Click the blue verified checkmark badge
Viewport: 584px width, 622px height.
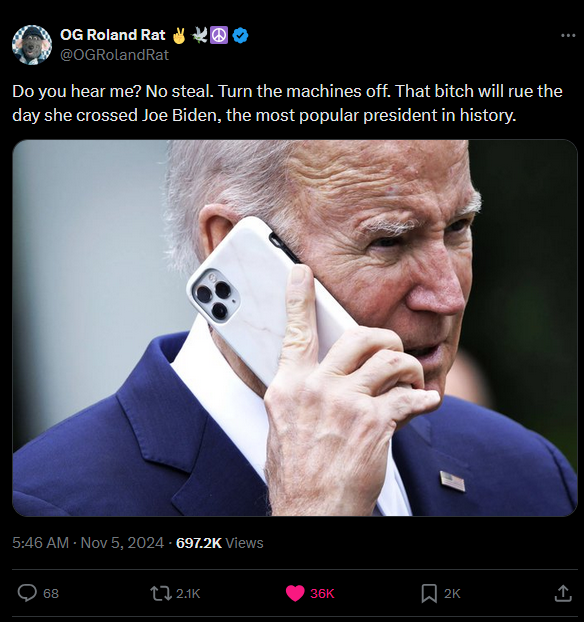tap(240, 35)
